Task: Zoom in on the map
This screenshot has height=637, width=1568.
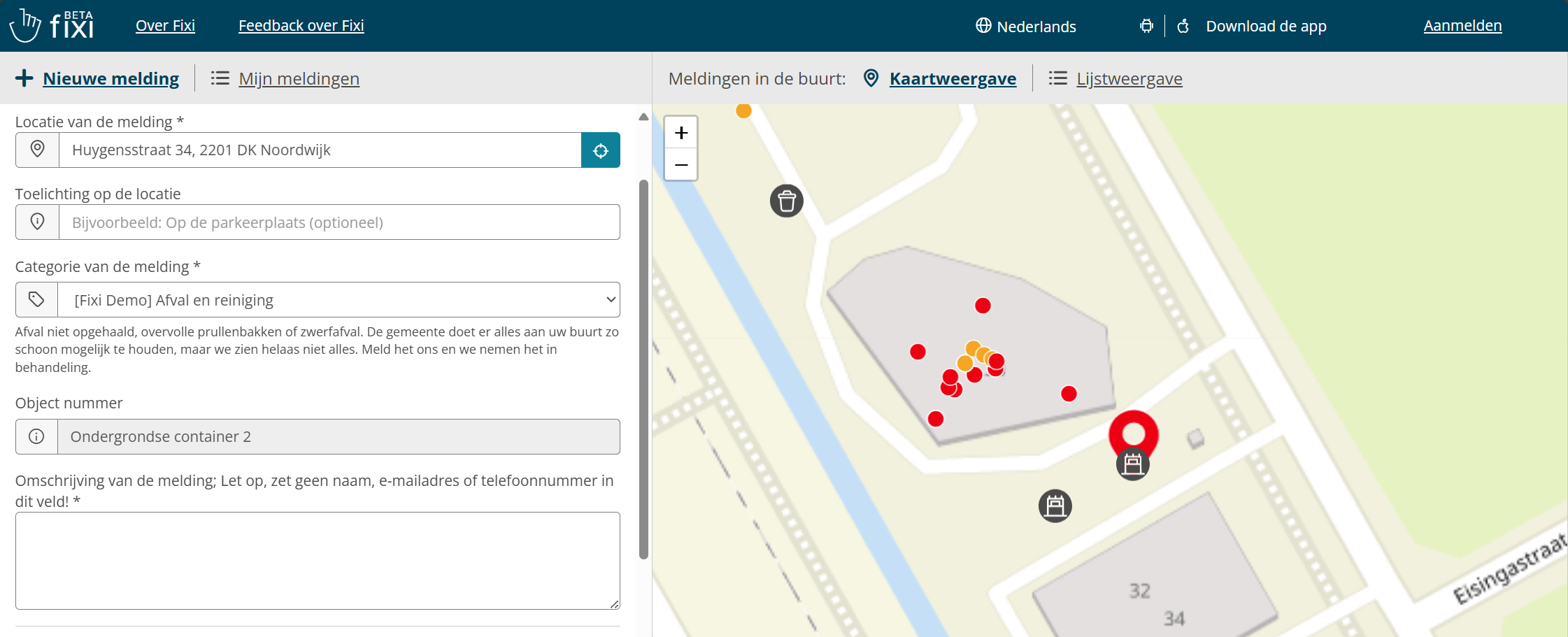Action: [681, 133]
